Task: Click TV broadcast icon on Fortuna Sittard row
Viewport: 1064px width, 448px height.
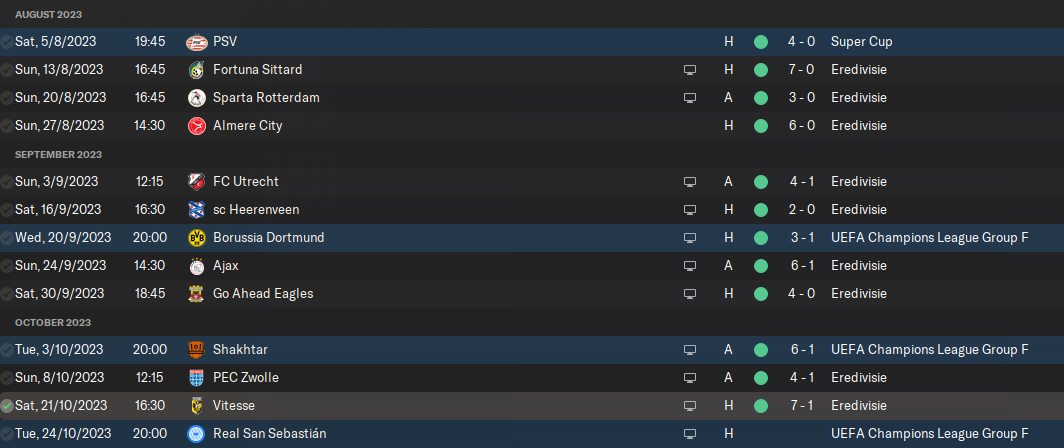Action: click(x=690, y=70)
